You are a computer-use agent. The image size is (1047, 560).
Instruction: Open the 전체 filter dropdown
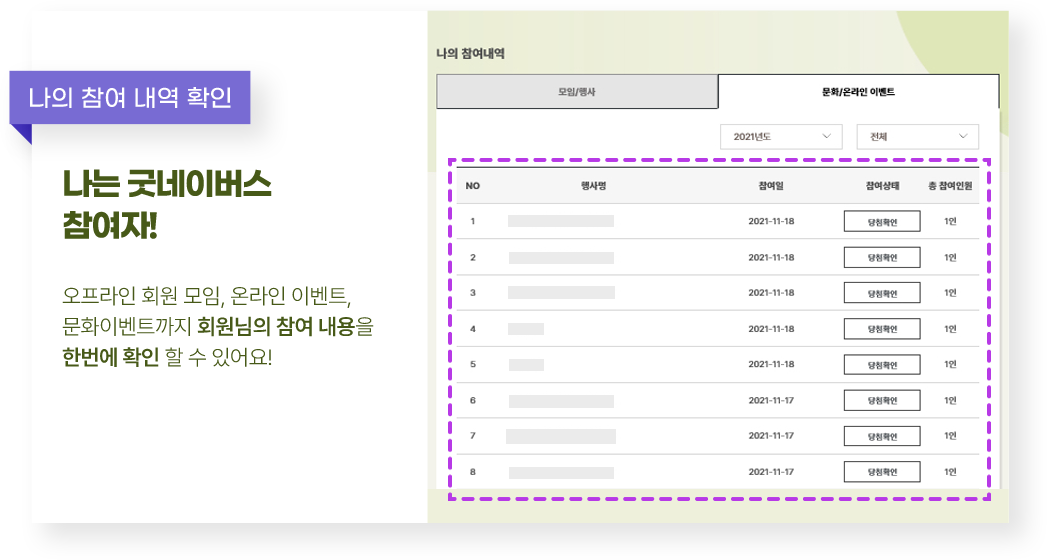[917, 136]
